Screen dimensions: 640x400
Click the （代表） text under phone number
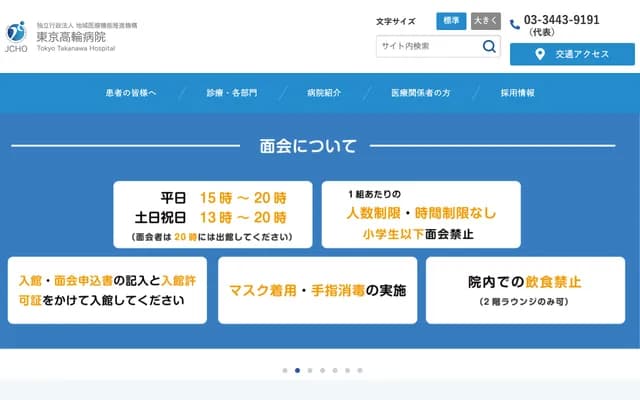click(x=542, y=32)
